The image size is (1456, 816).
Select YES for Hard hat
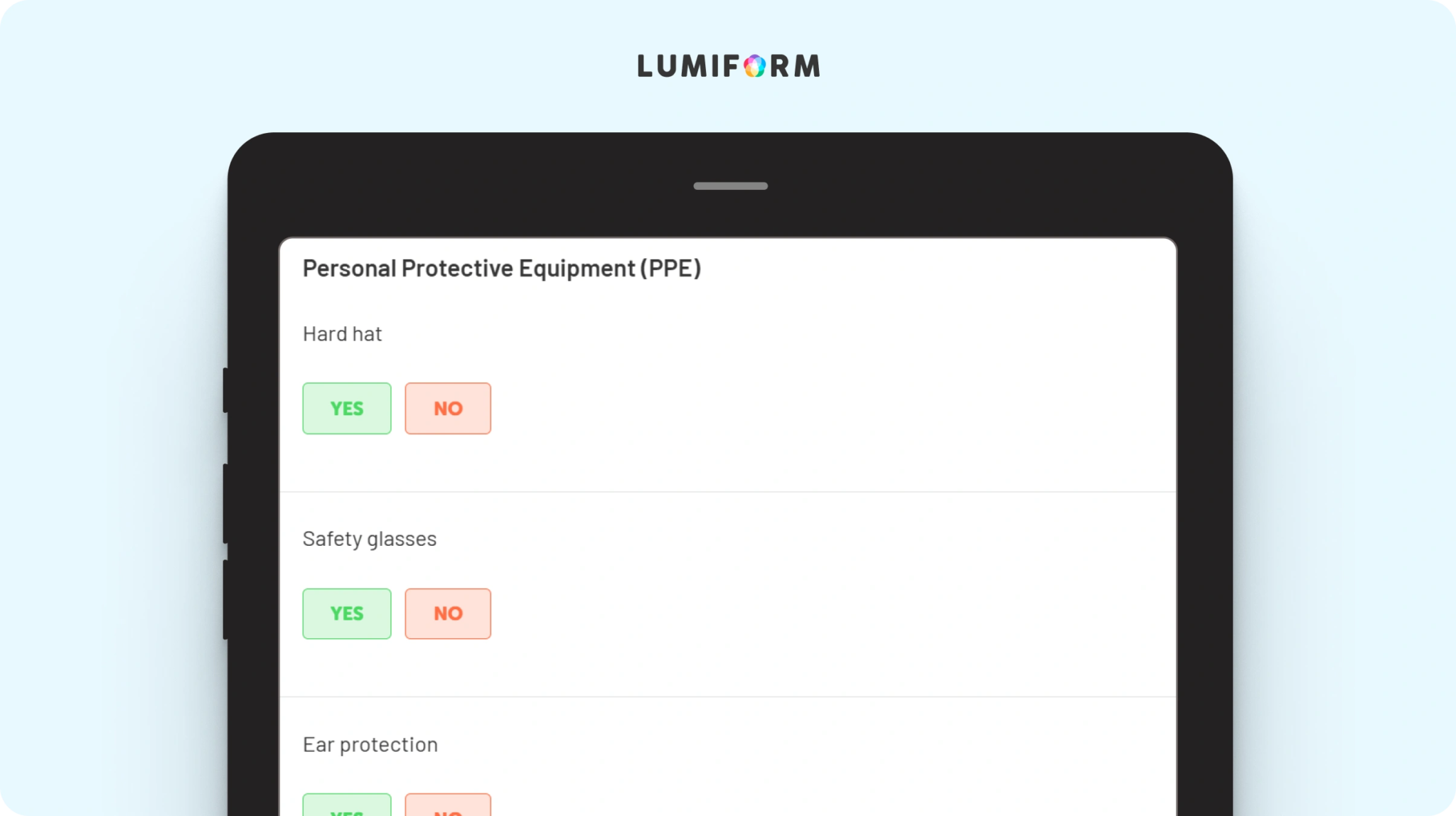point(347,408)
